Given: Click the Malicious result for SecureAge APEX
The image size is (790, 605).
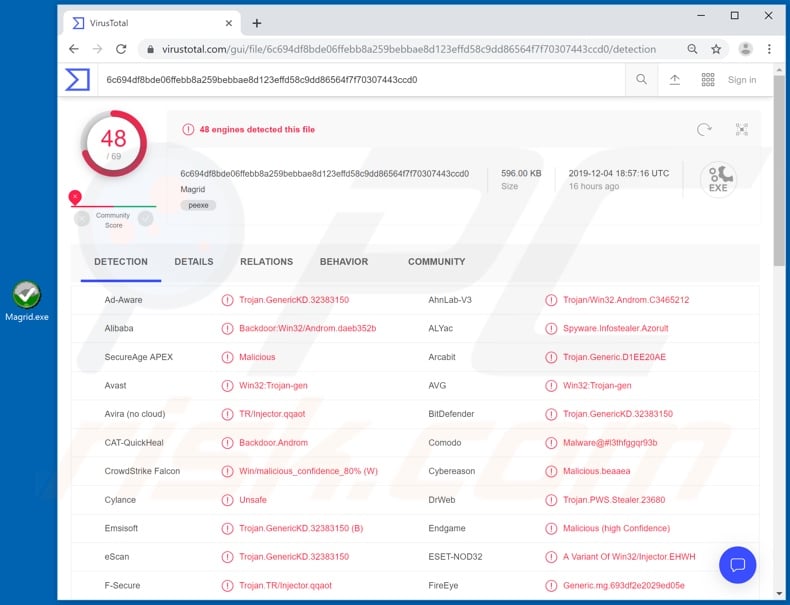Looking at the screenshot, I should click(x=257, y=357).
